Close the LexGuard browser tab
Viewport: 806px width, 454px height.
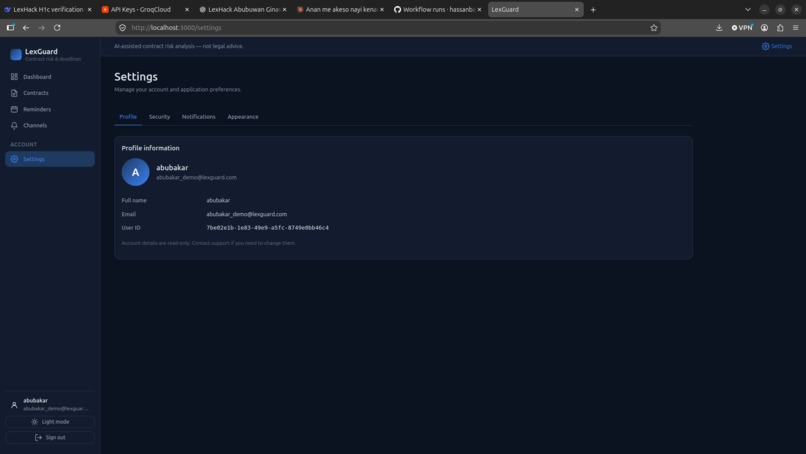576,9
